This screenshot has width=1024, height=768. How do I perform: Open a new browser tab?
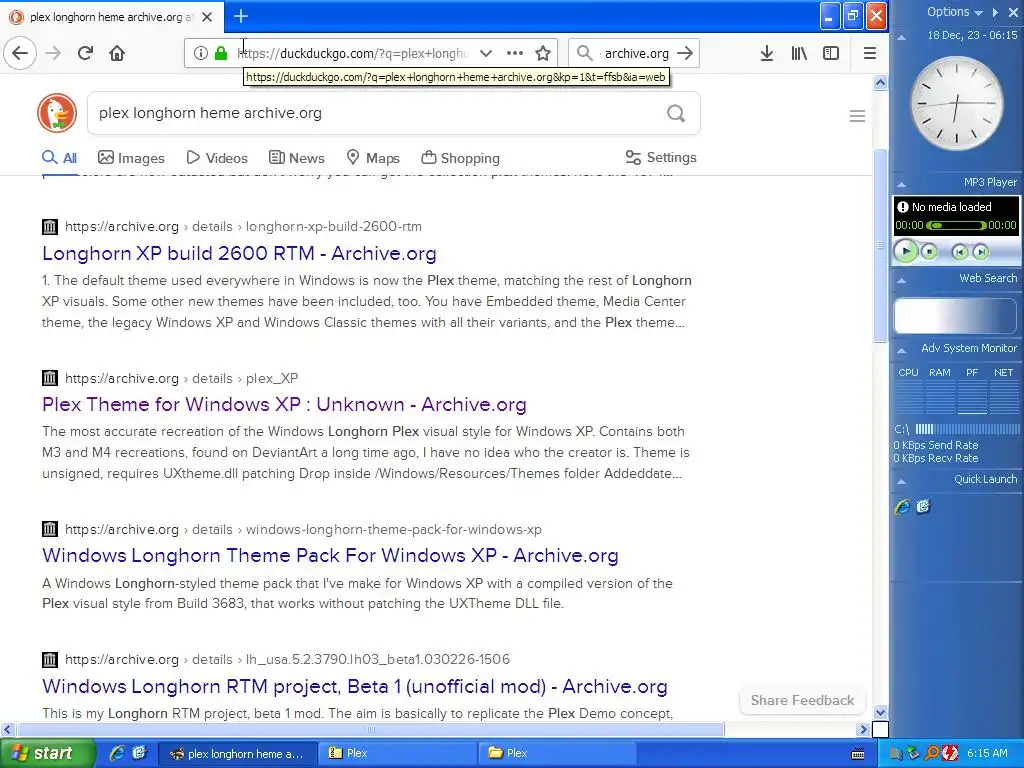tap(240, 16)
